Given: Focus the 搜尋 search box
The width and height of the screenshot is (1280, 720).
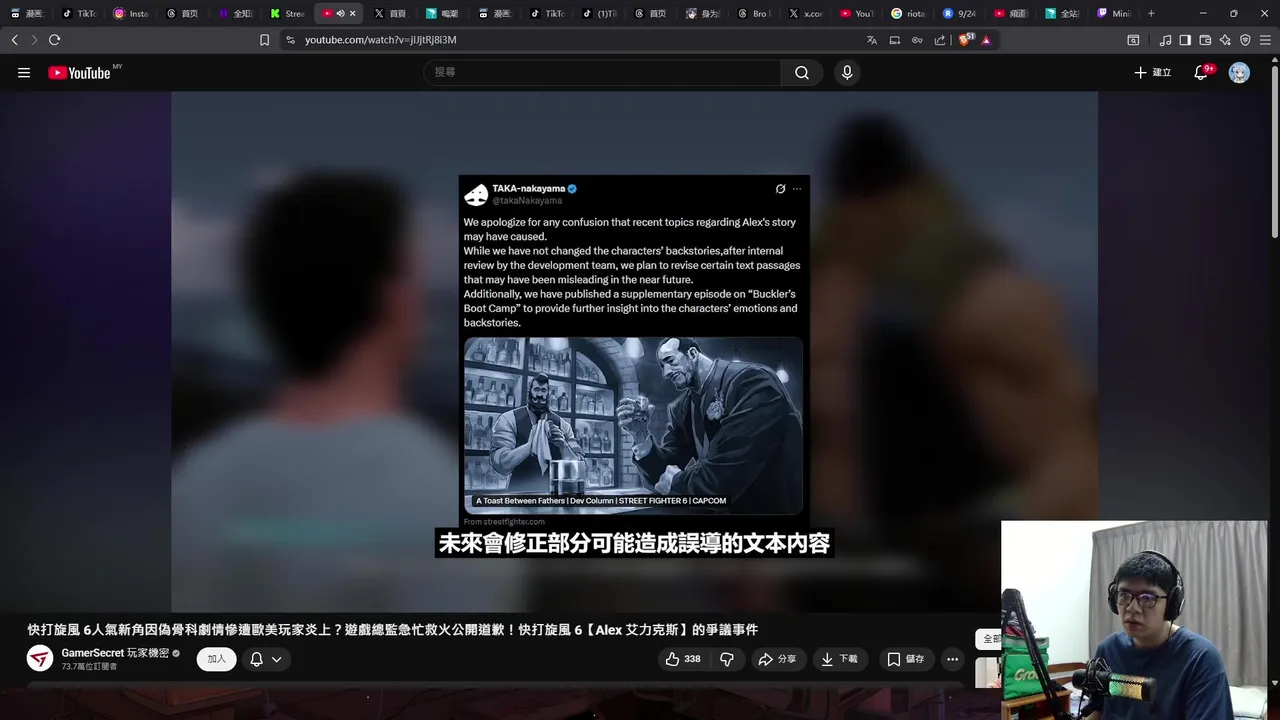Looking at the screenshot, I should click(603, 72).
